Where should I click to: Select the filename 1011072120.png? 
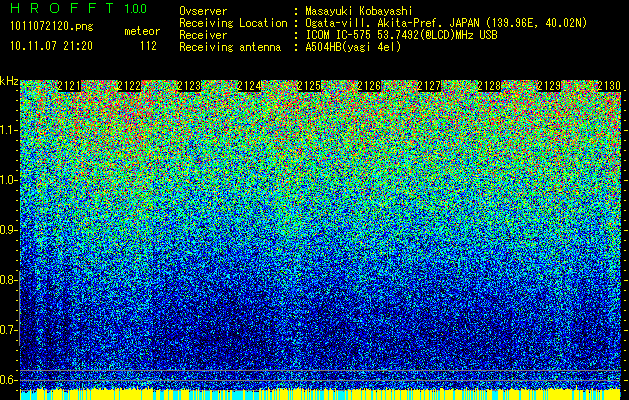(52, 26)
